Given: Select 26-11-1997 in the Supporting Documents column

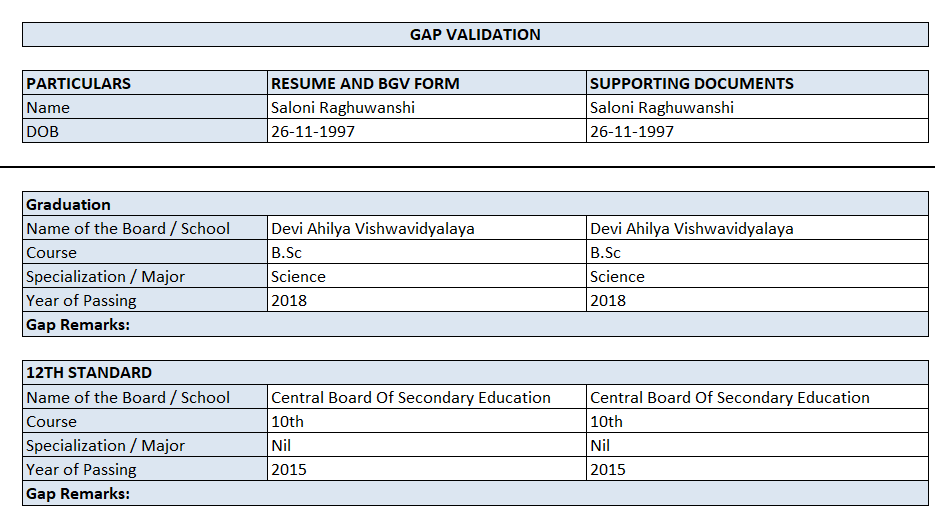Looking at the screenshot, I should click(x=632, y=132).
